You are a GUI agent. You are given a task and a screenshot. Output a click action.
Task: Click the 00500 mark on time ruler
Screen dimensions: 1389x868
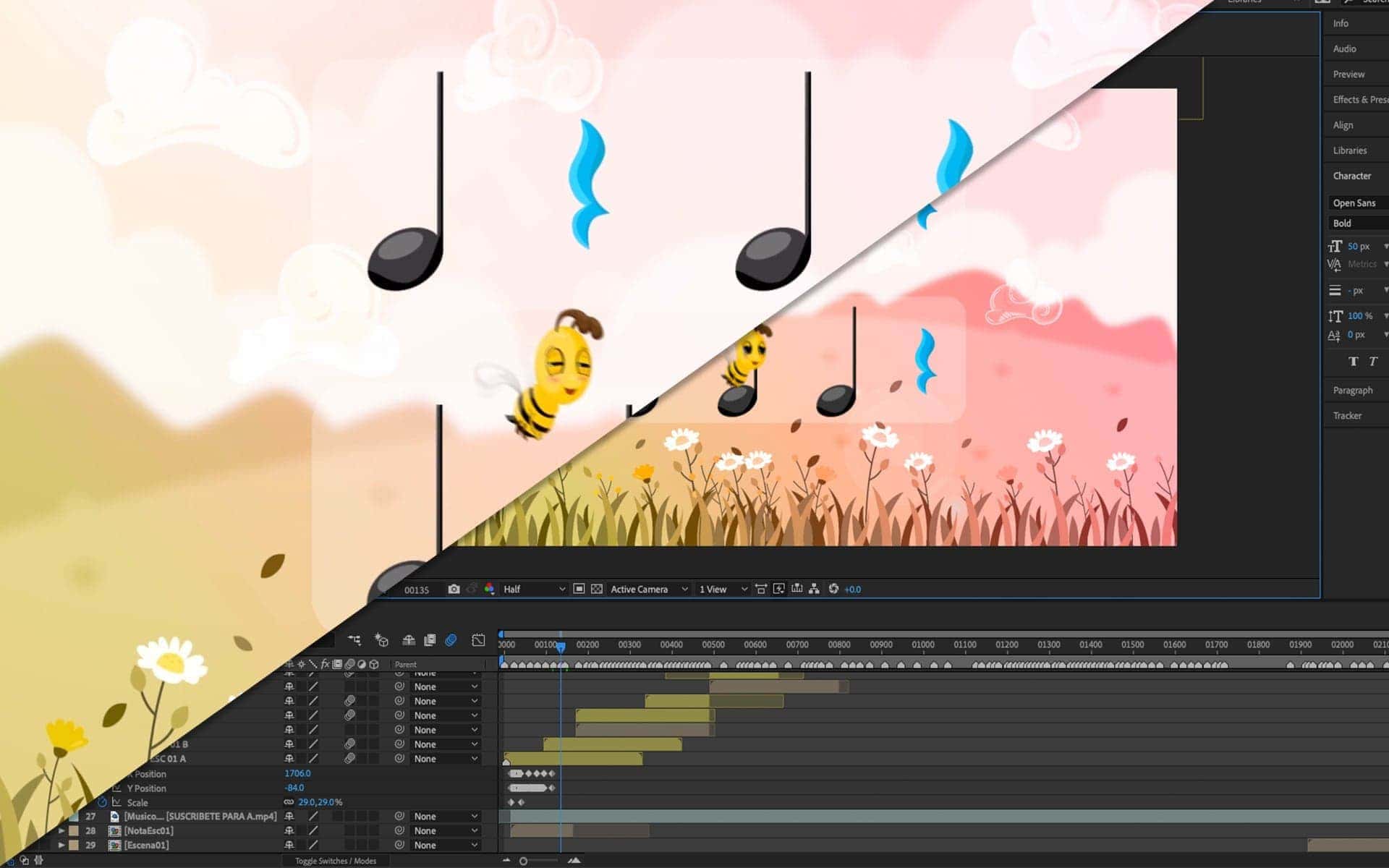click(713, 644)
